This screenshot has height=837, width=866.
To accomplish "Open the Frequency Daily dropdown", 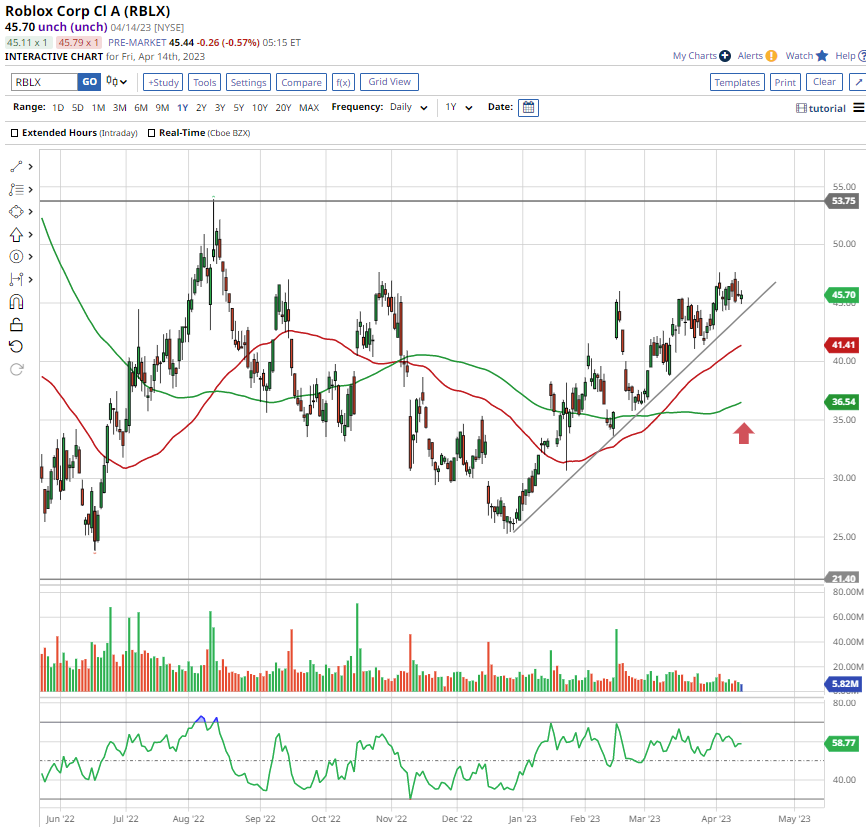I will coord(409,107).
